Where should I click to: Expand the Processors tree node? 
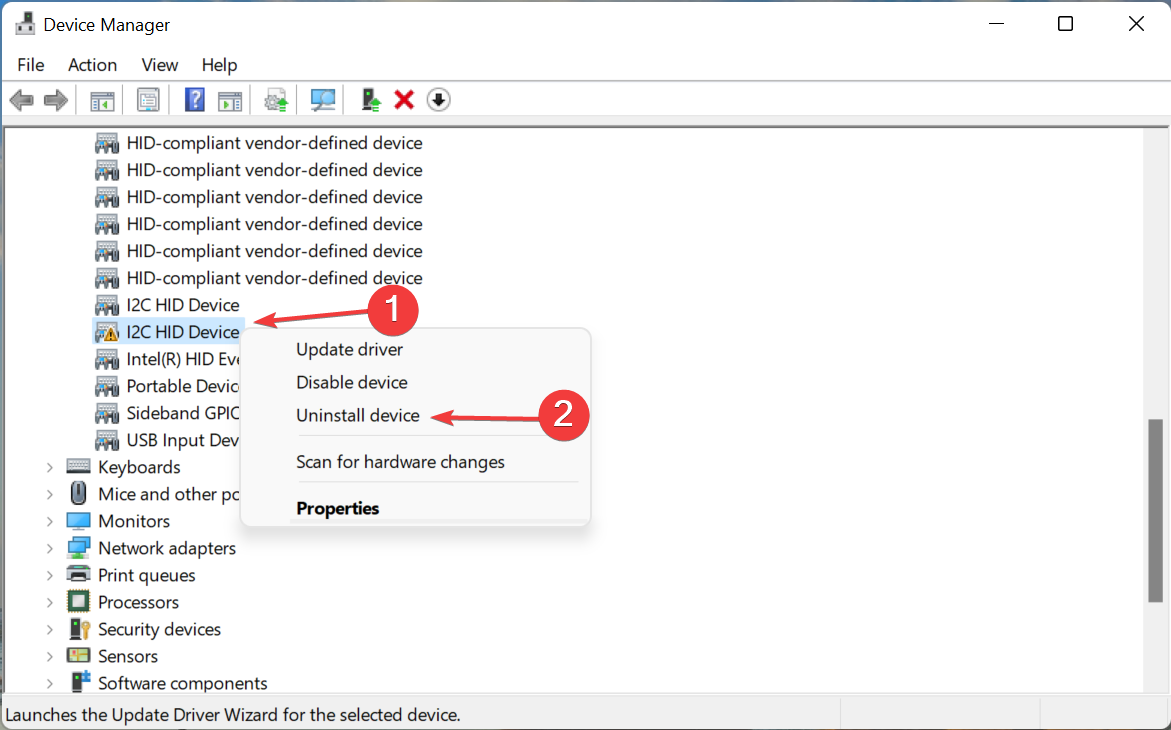[x=50, y=601]
